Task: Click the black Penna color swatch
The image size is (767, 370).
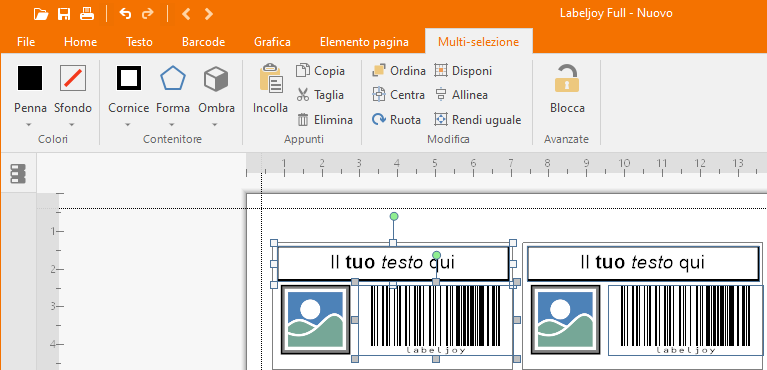Action: (30, 78)
